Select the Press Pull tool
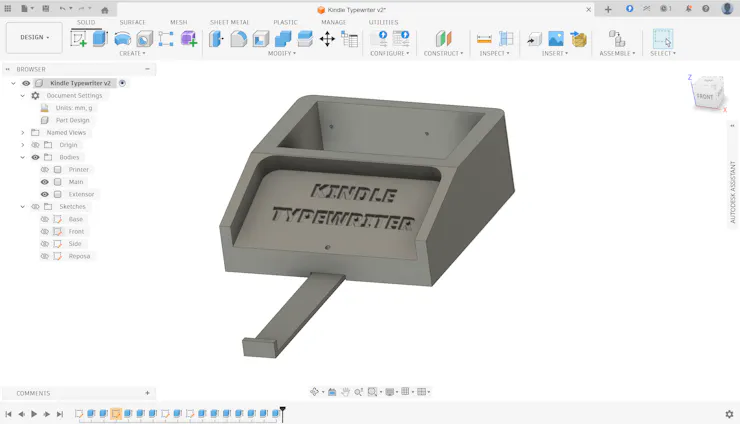 pyautogui.click(x=216, y=39)
